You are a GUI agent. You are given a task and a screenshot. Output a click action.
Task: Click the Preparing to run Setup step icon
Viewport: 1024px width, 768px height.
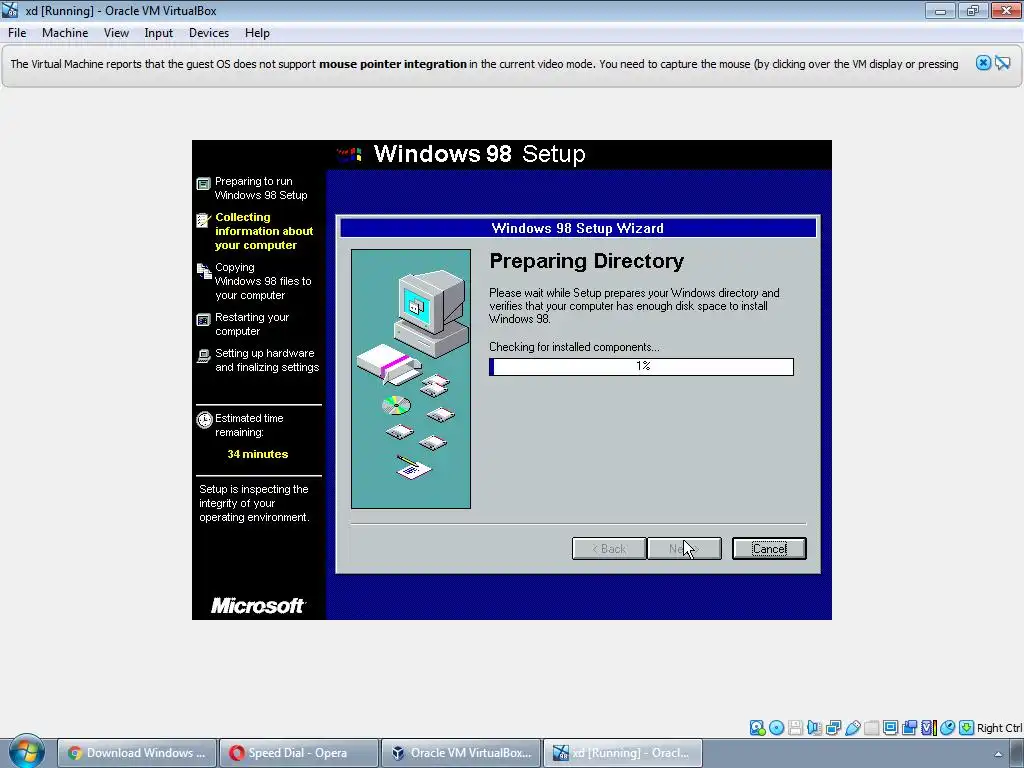[x=204, y=184]
